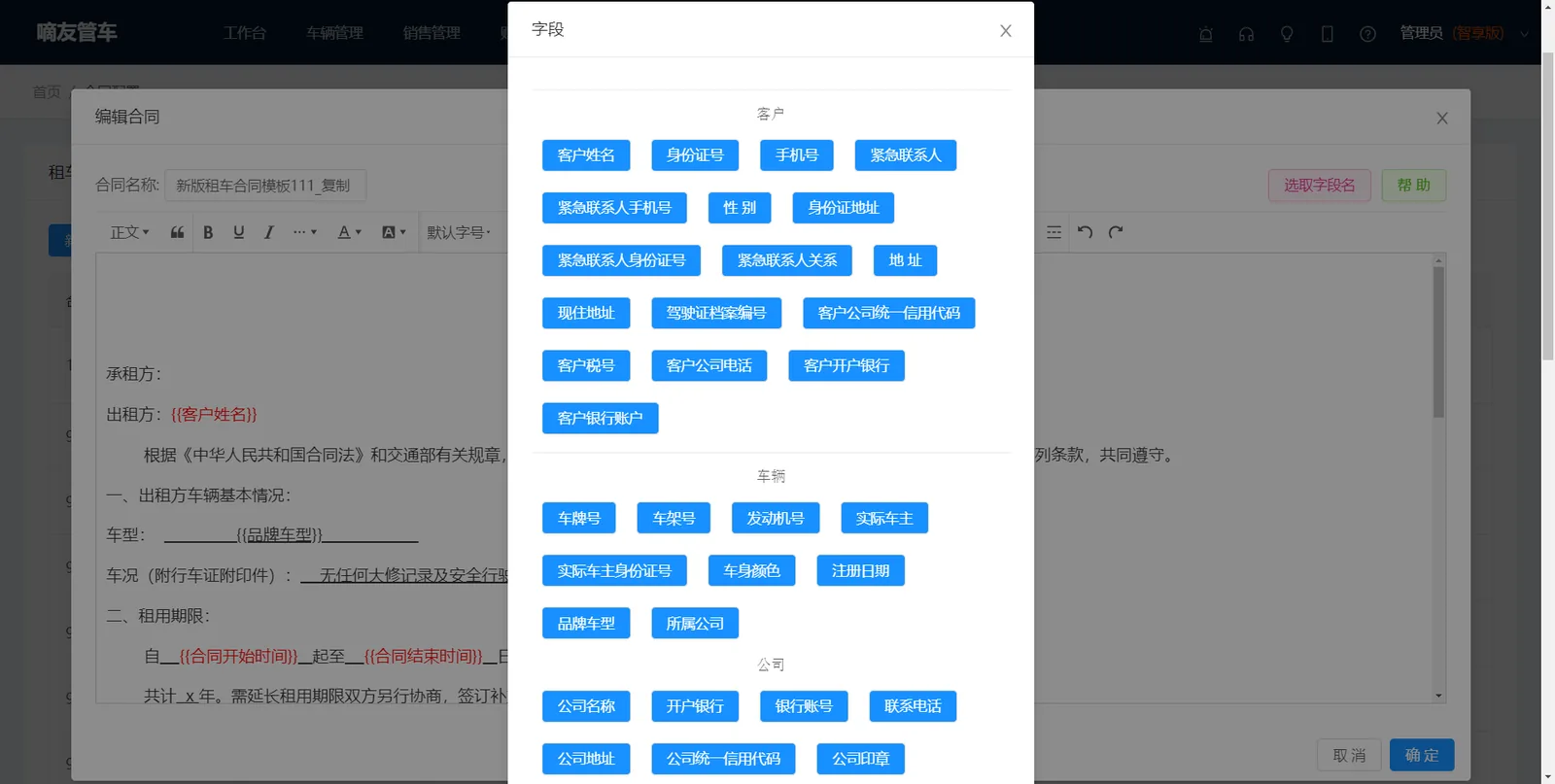Edit the 合同名称 input field

[265, 186]
